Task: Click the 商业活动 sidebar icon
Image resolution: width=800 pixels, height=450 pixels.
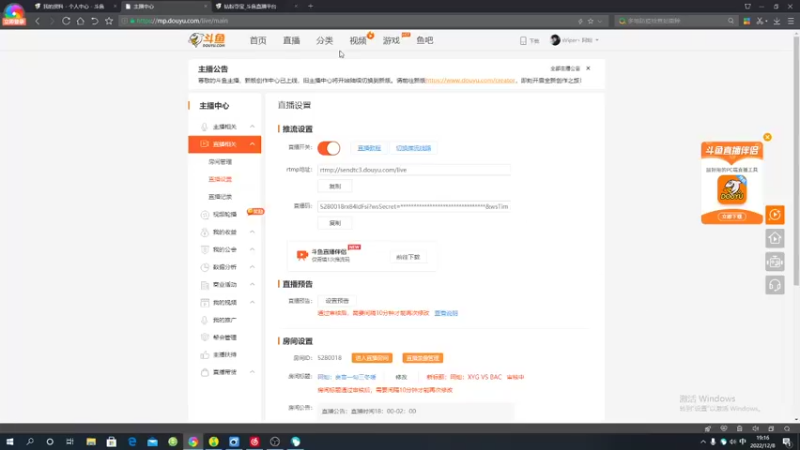Action: pos(205,285)
